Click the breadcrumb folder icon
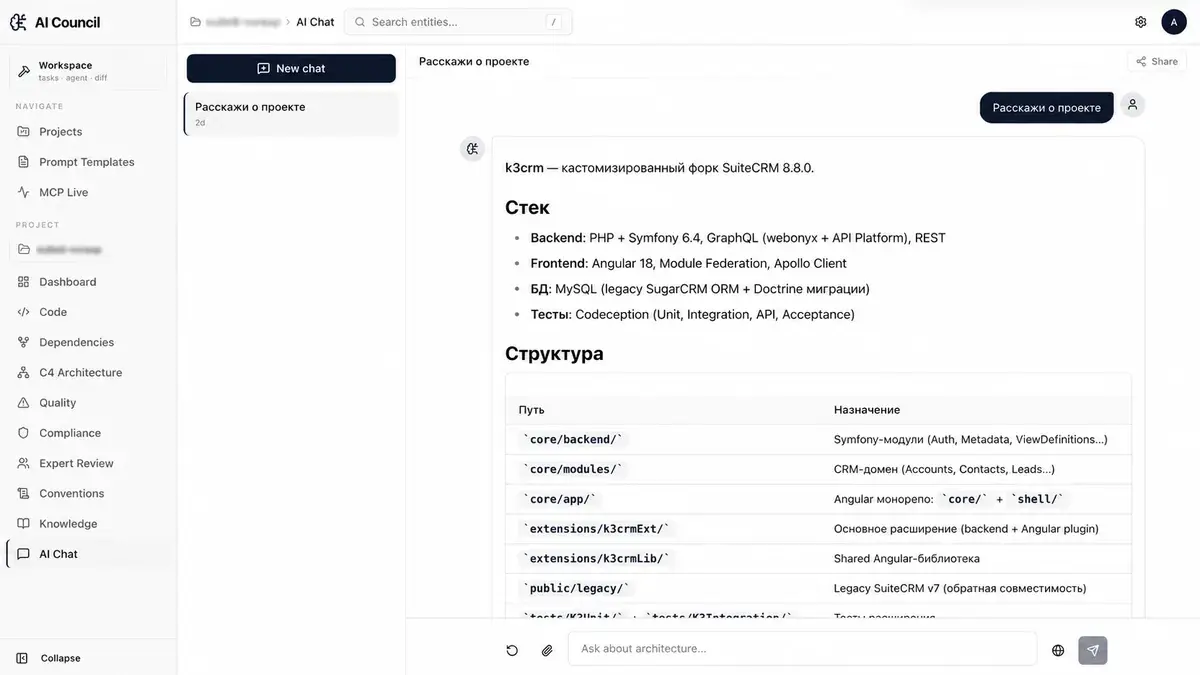Screen dimensions: 1200x675 (196, 22)
